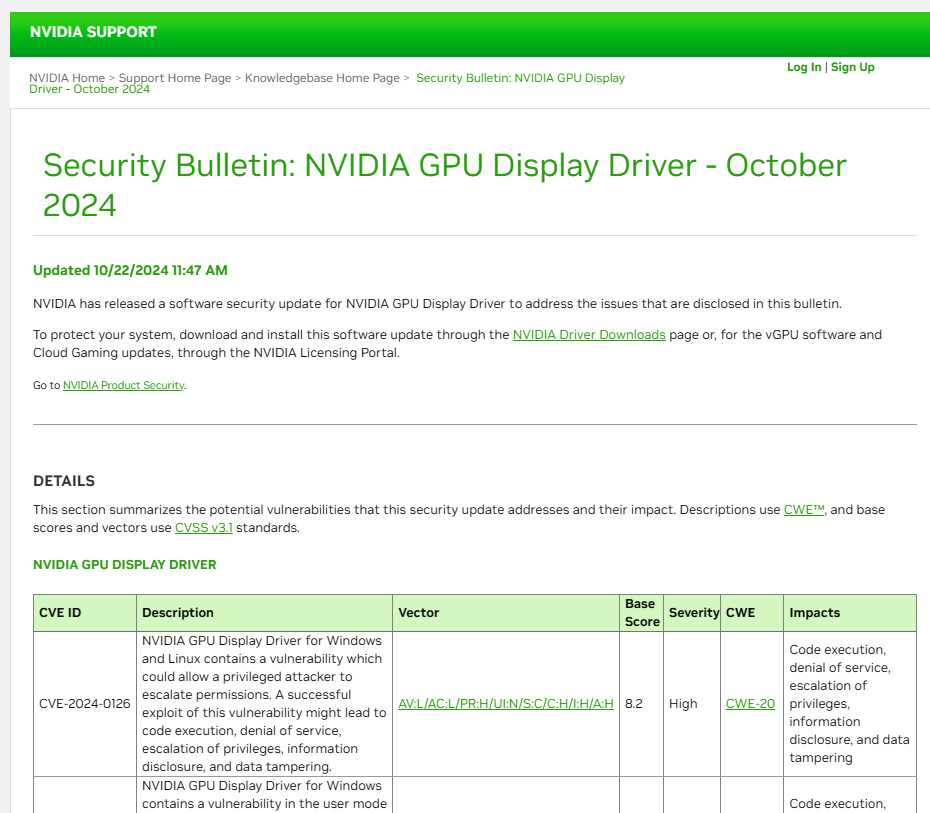The height and width of the screenshot is (813, 930).
Task: Open Support Home Page breadcrumb
Action: (175, 78)
